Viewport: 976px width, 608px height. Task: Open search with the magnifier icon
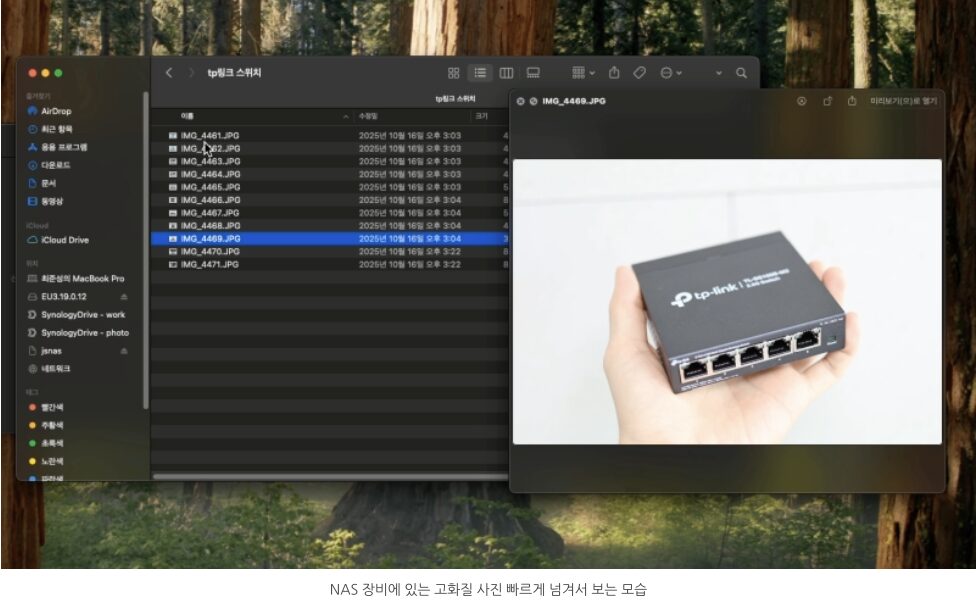coord(741,73)
